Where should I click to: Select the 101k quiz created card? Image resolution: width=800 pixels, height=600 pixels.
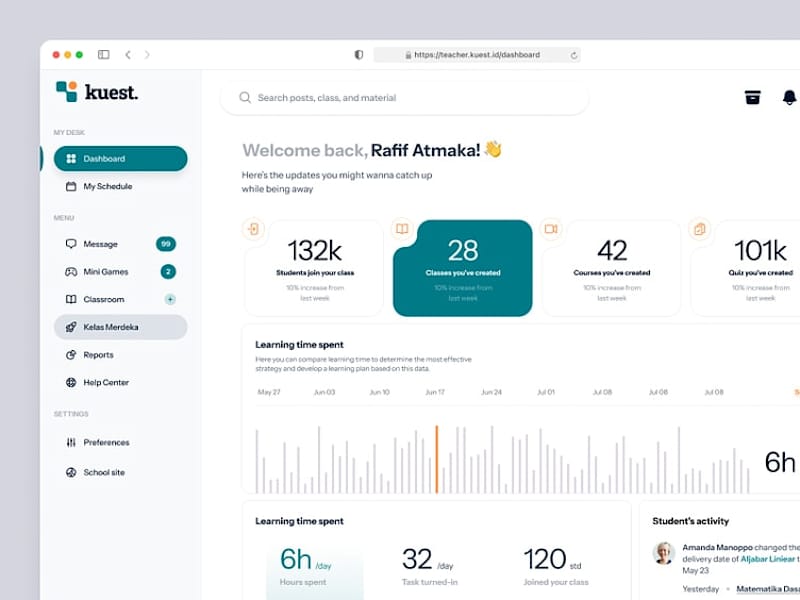[745, 268]
